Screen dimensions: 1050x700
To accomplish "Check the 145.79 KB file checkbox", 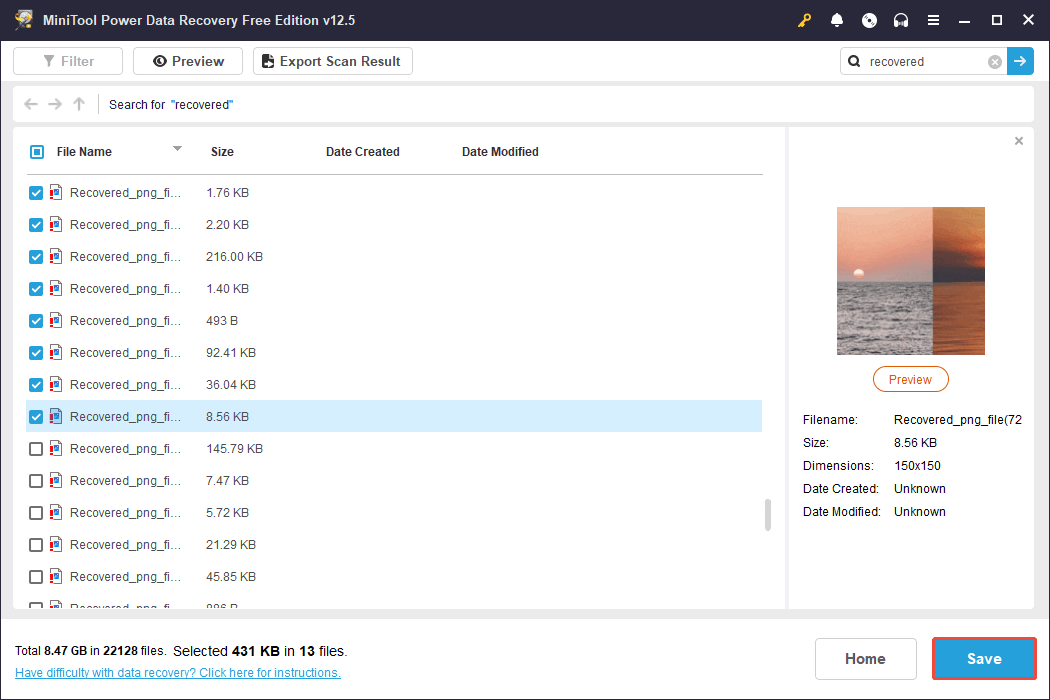I will click(36, 449).
